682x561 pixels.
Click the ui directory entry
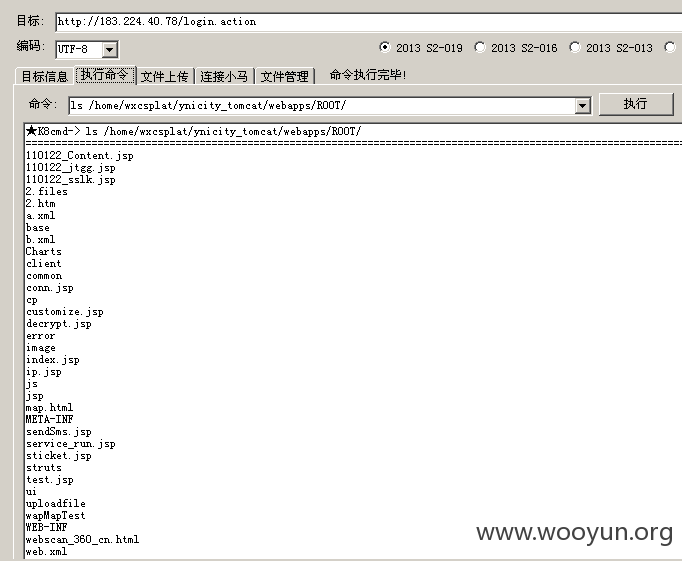pos(31,492)
